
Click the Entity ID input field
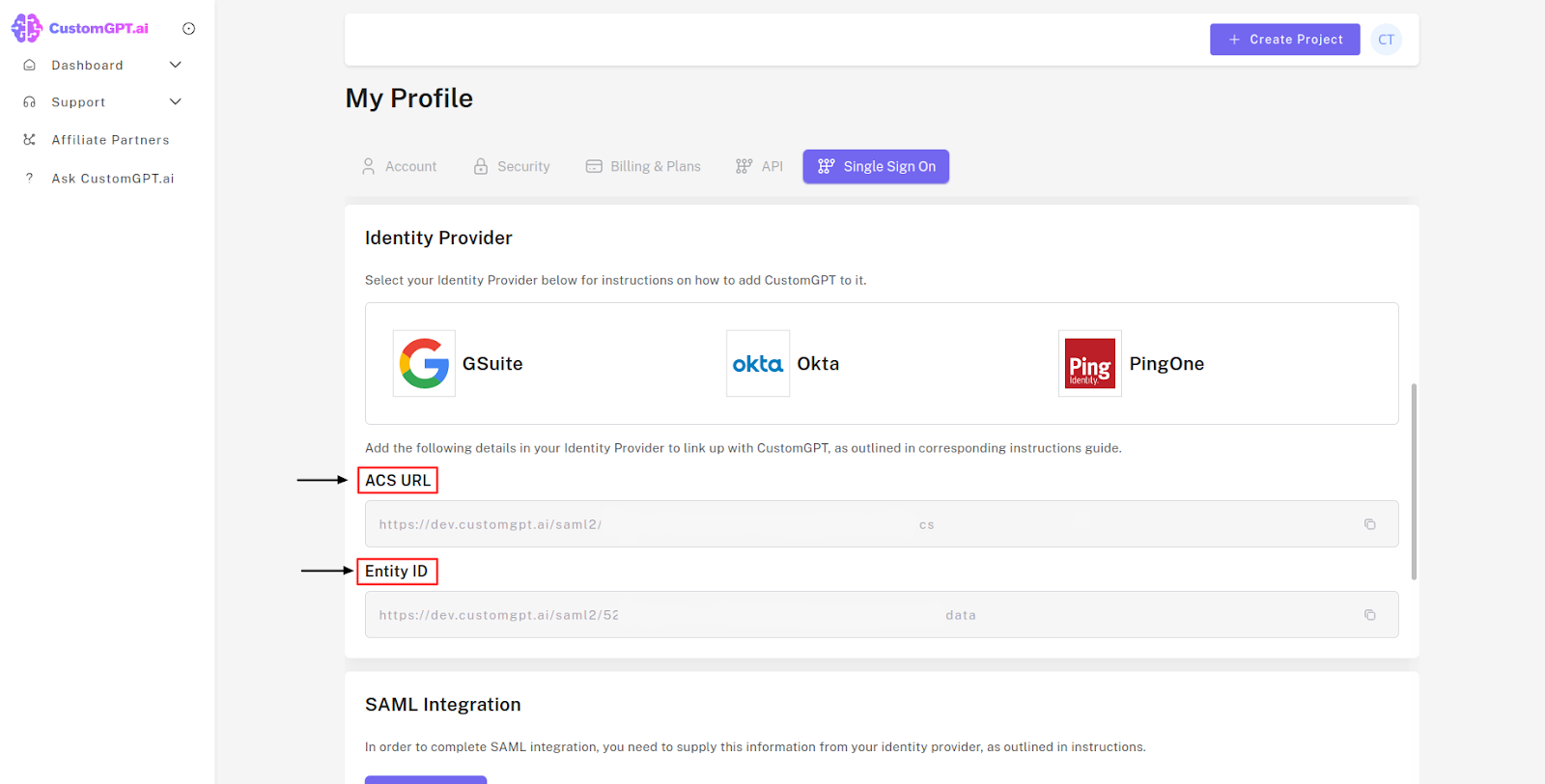882,615
